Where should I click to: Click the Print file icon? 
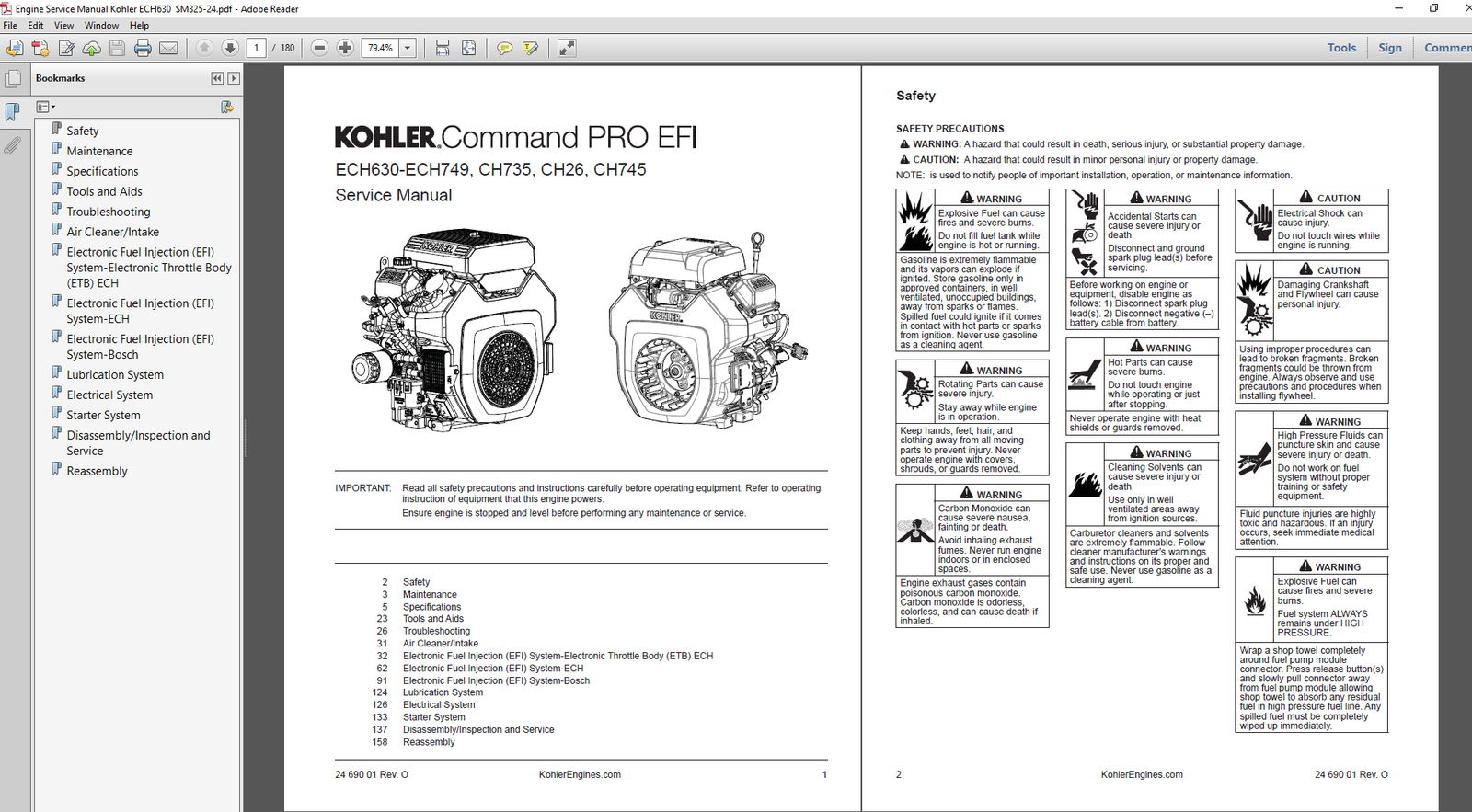[143, 48]
